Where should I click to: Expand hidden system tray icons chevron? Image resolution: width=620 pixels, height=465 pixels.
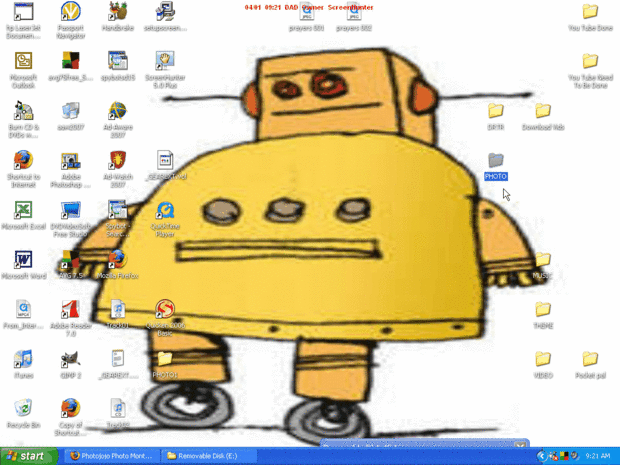(x=542, y=456)
